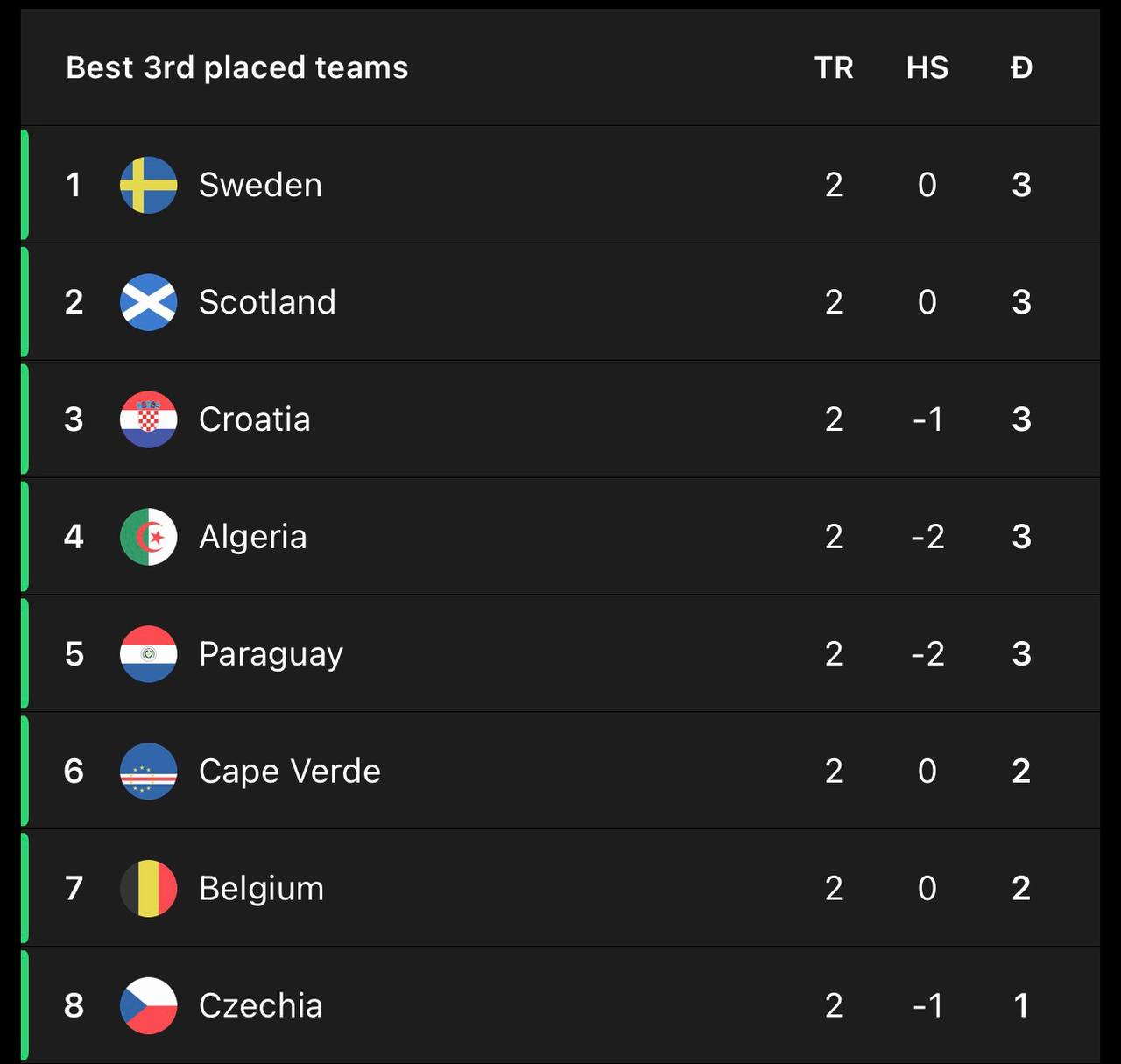Click the TR column header
The height and width of the screenshot is (1064, 1121).
click(834, 67)
